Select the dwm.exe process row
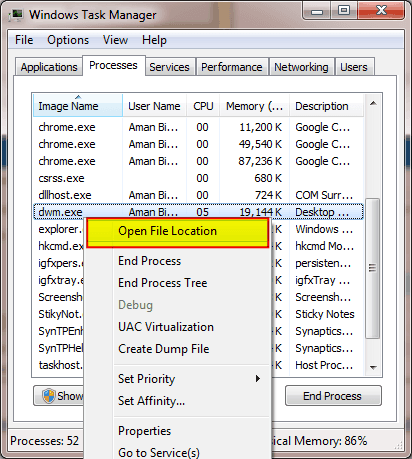Image resolution: width=412 pixels, height=459 pixels. [198, 212]
